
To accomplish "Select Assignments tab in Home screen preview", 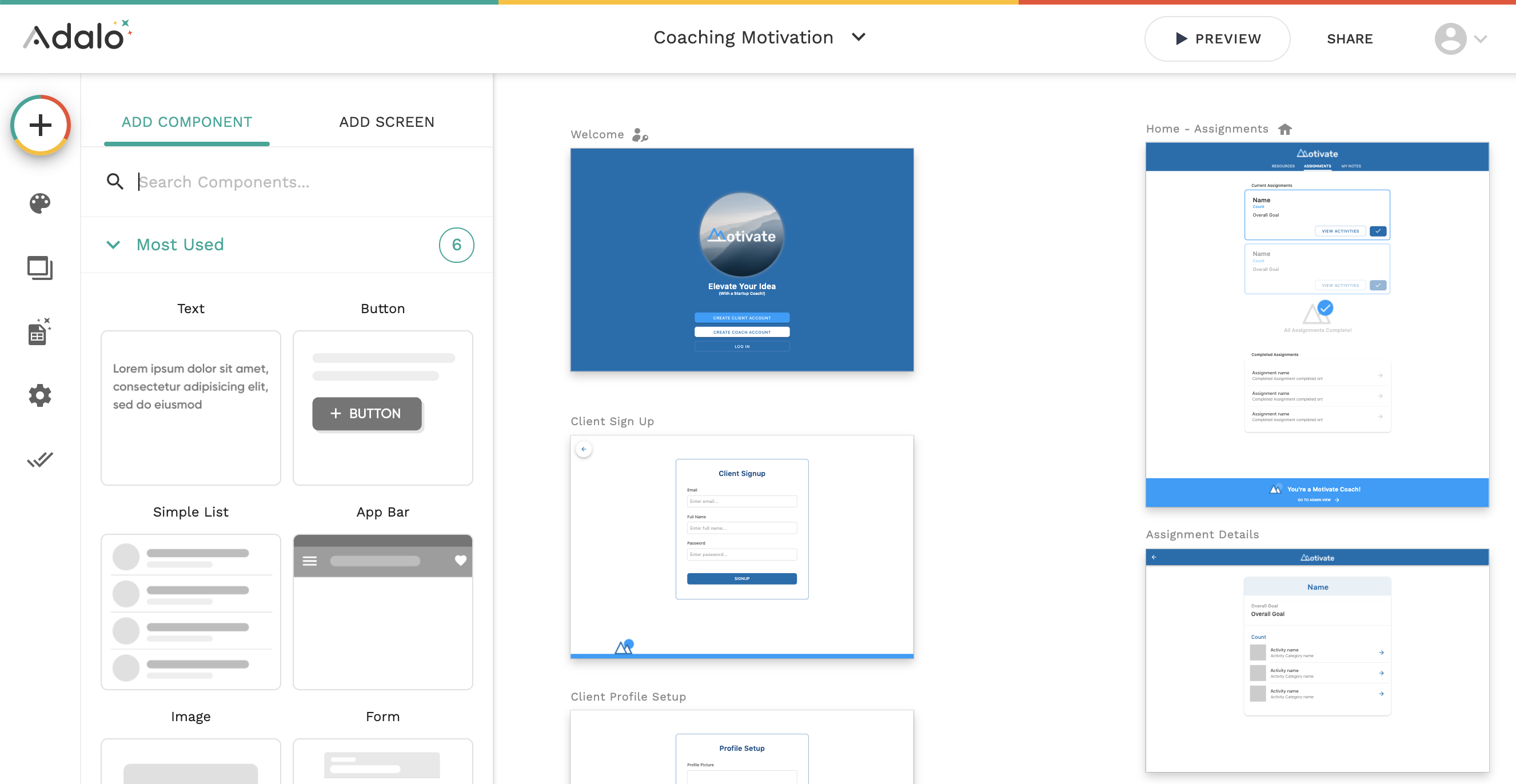I will point(1317,166).
